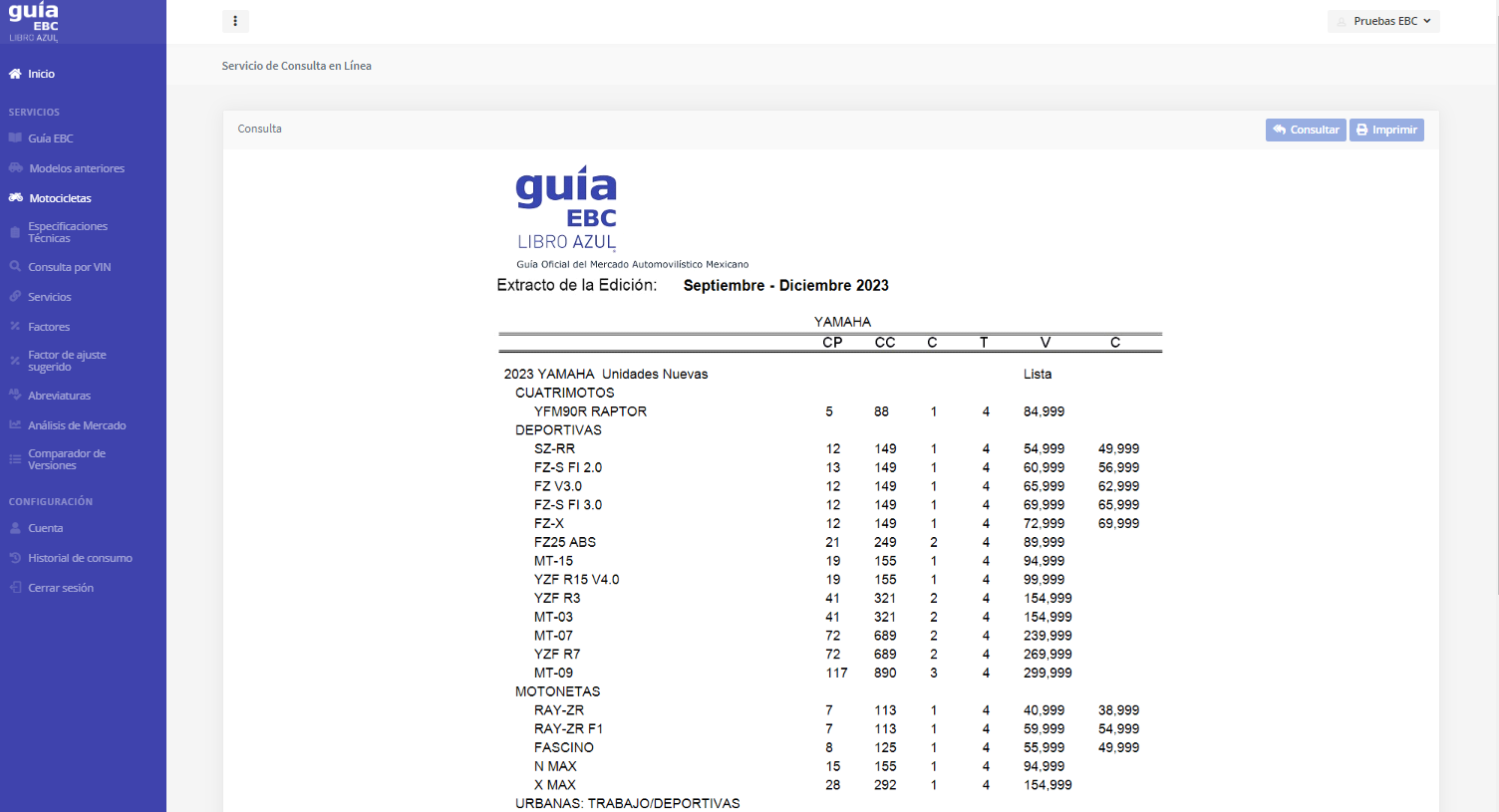
Task: Select Abreviaturas from sidebar menu
Action: click(x=59, y=396)
